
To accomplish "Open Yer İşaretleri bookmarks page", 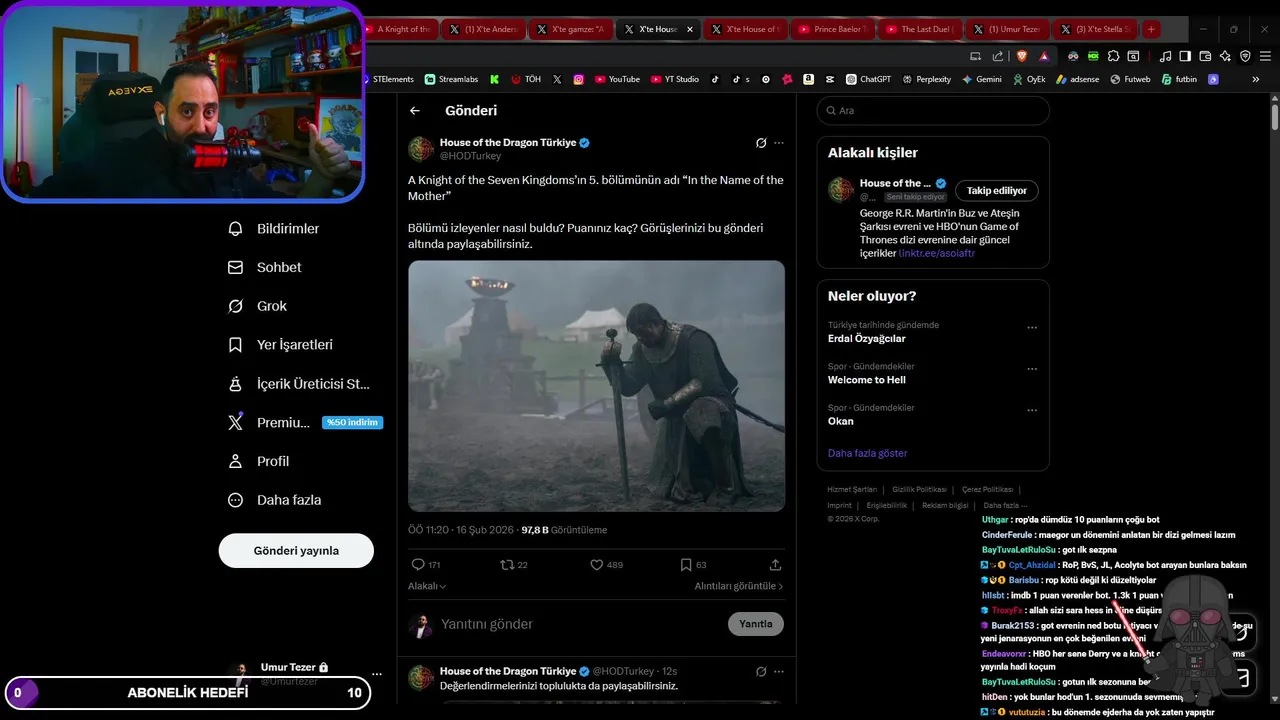I will 280,345.
